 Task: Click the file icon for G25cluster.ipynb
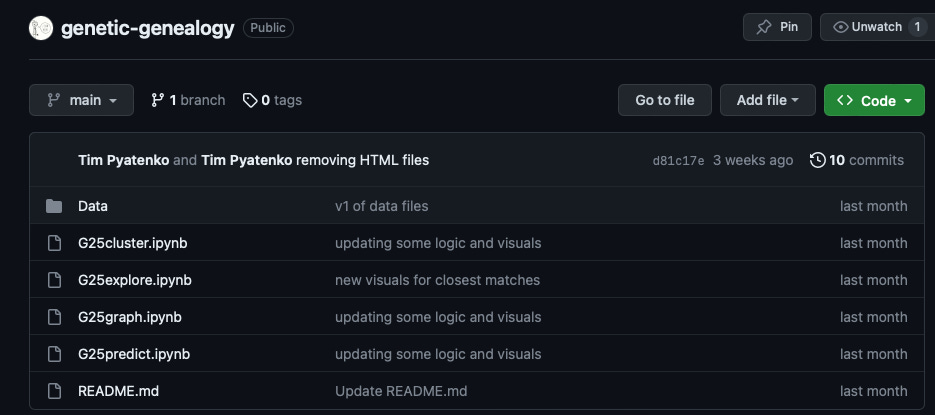click(54, 243)
